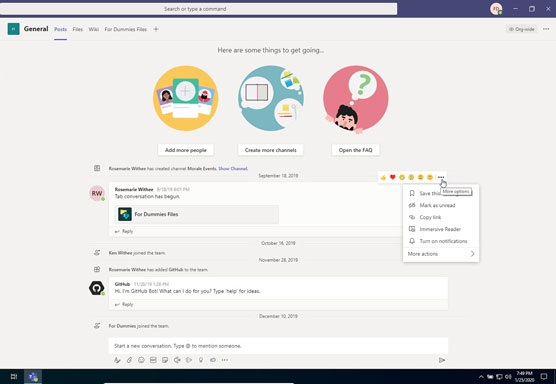Viewport: 556px width, 384px height.
Task: Switch to the Files tab
Action: coord(78,29)
